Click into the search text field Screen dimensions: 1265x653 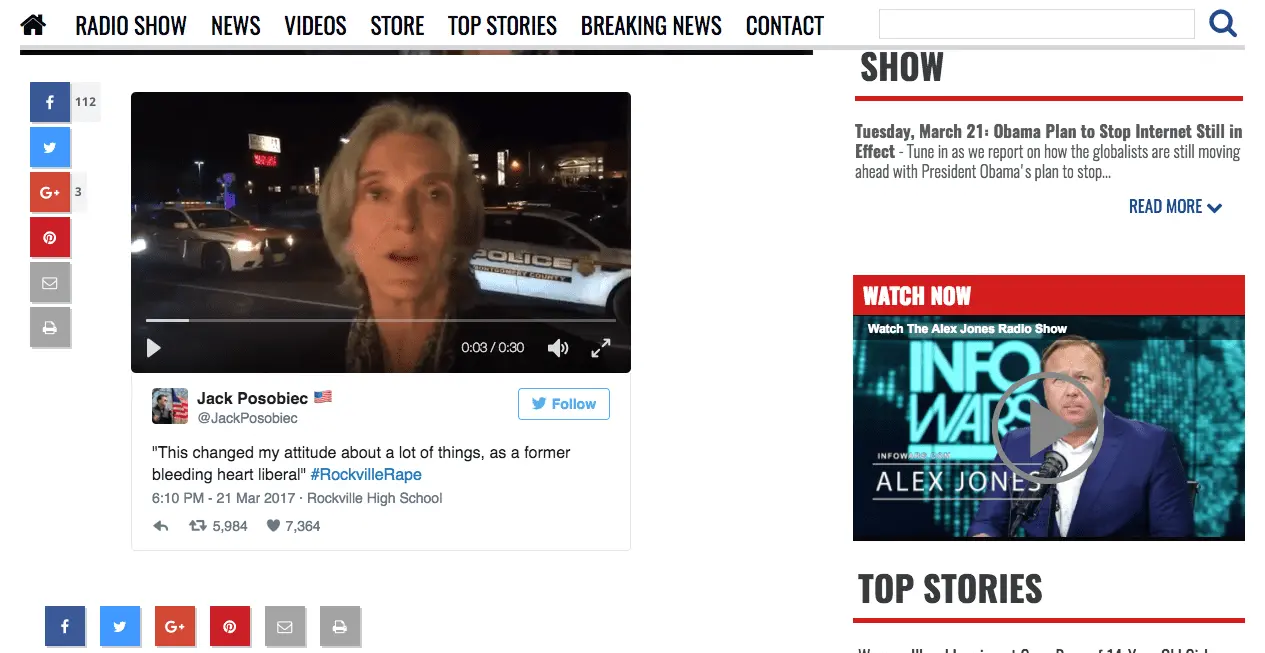1037,24
